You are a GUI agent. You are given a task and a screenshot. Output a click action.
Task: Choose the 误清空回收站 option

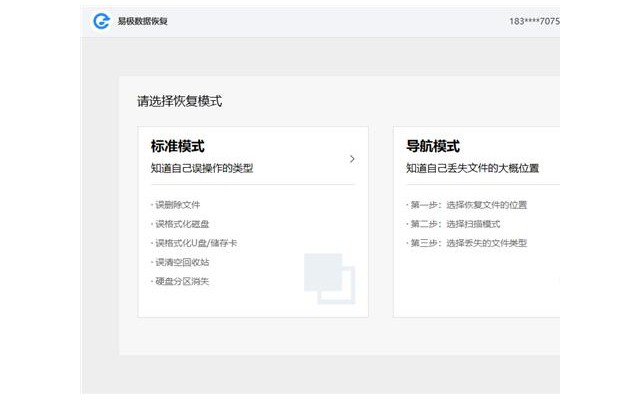182,262
